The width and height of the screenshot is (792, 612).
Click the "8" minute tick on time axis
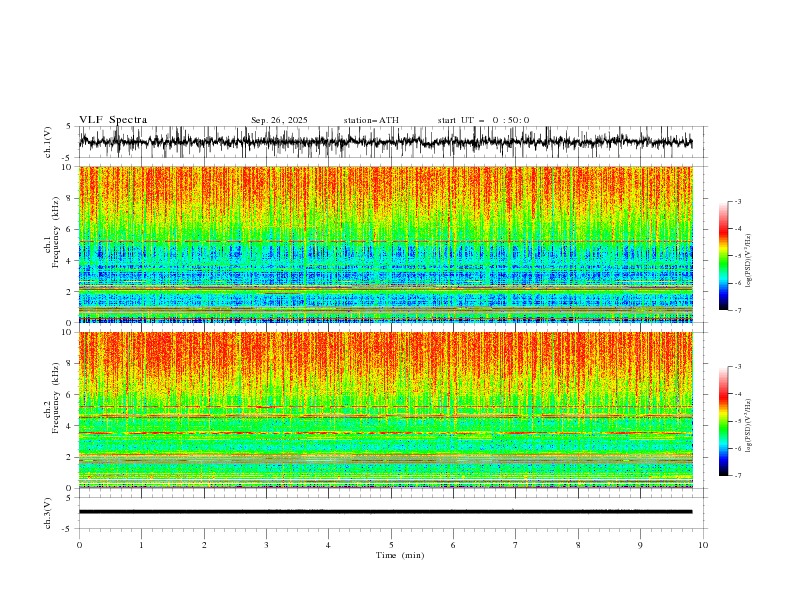tap(578, 545)
